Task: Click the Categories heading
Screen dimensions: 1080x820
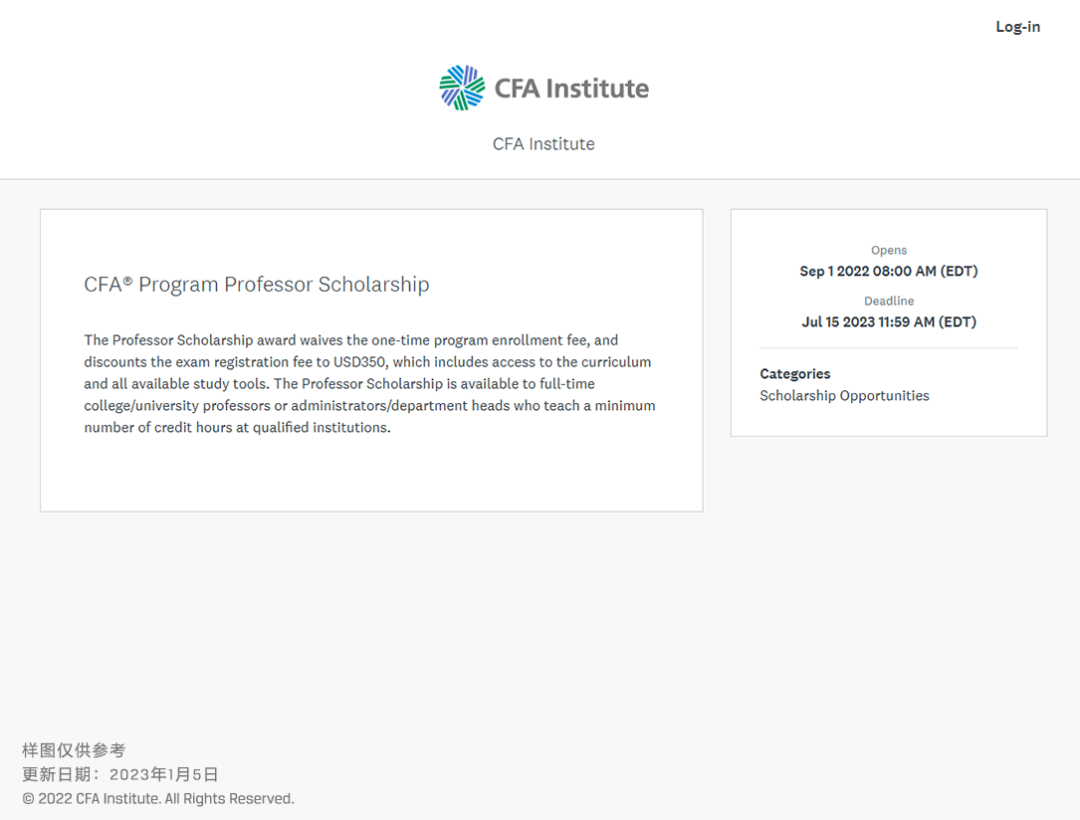Action: coord(795,374)
